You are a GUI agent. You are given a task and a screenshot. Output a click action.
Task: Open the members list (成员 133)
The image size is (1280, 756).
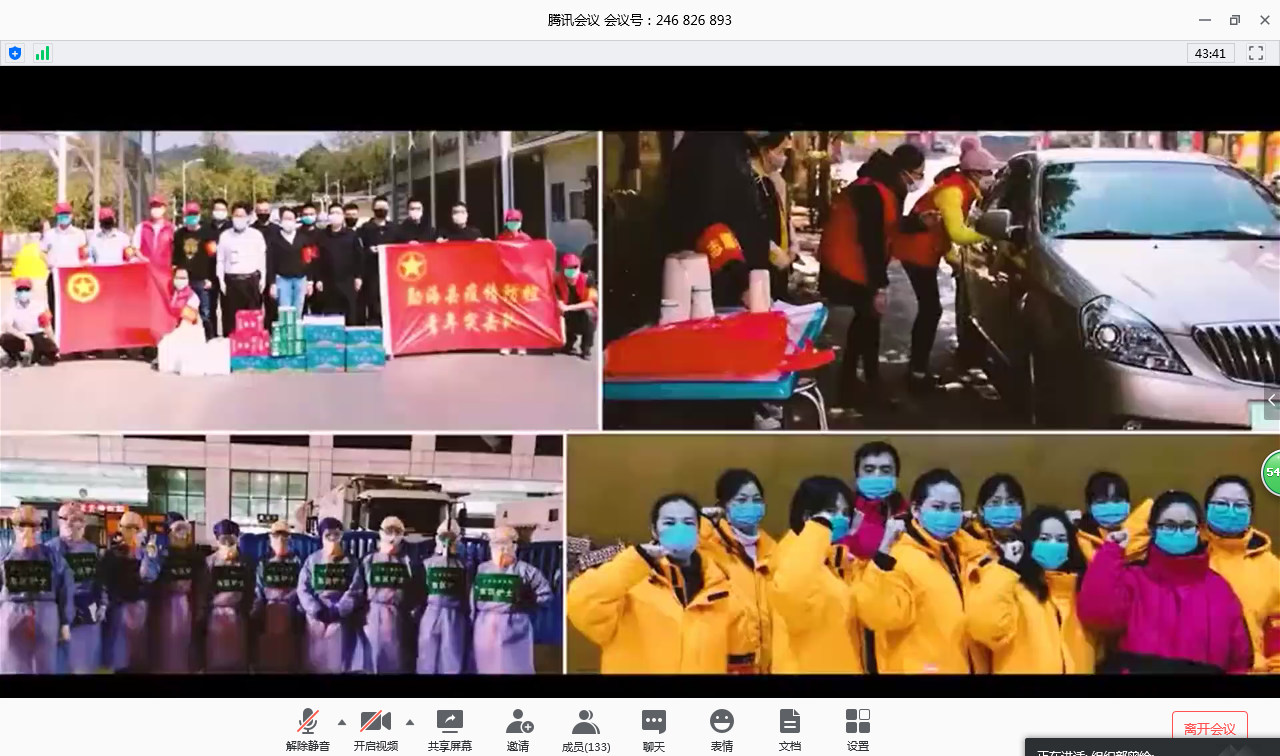coord(586,728)
